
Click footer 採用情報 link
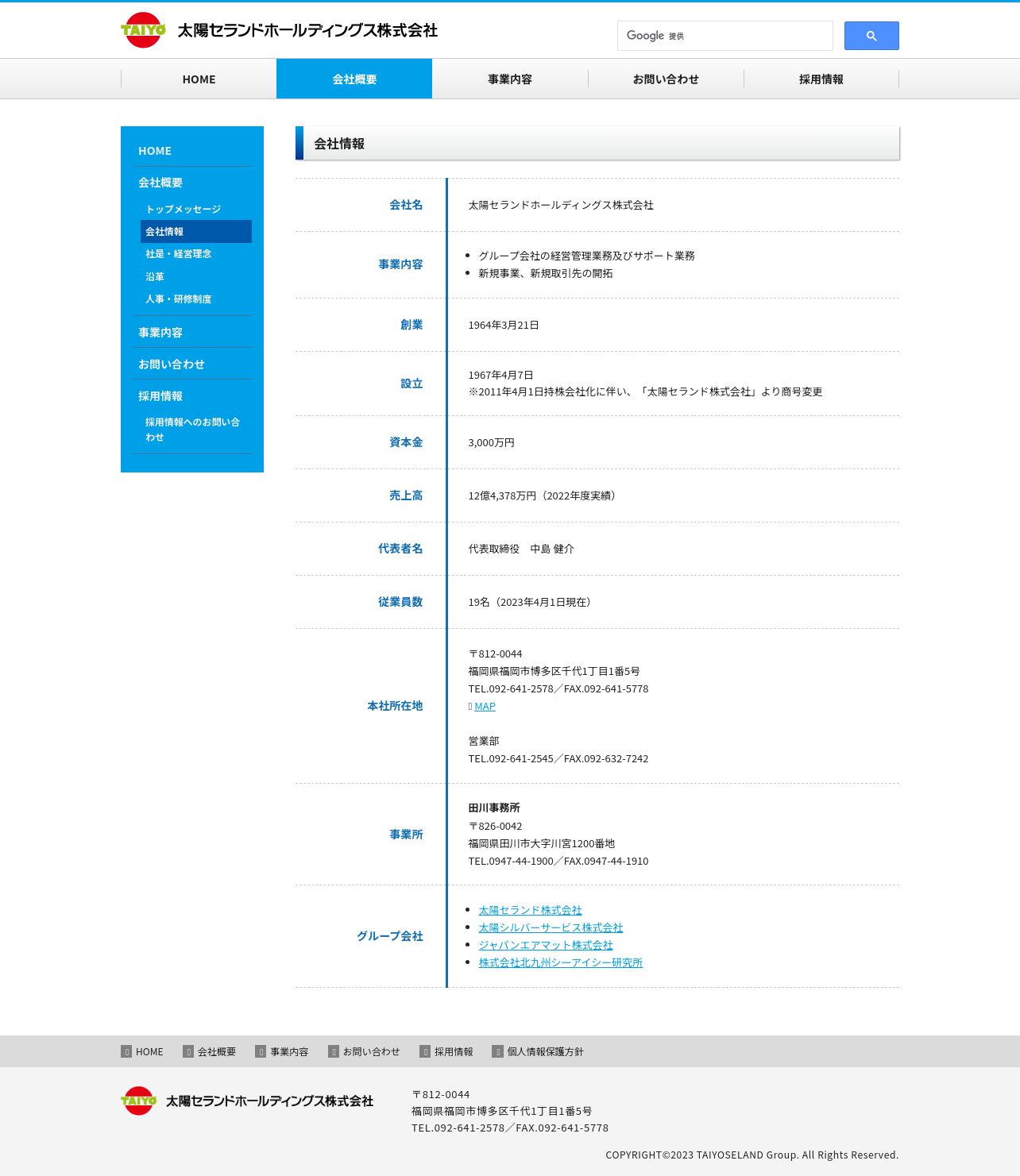click(x=454, y=1051)
